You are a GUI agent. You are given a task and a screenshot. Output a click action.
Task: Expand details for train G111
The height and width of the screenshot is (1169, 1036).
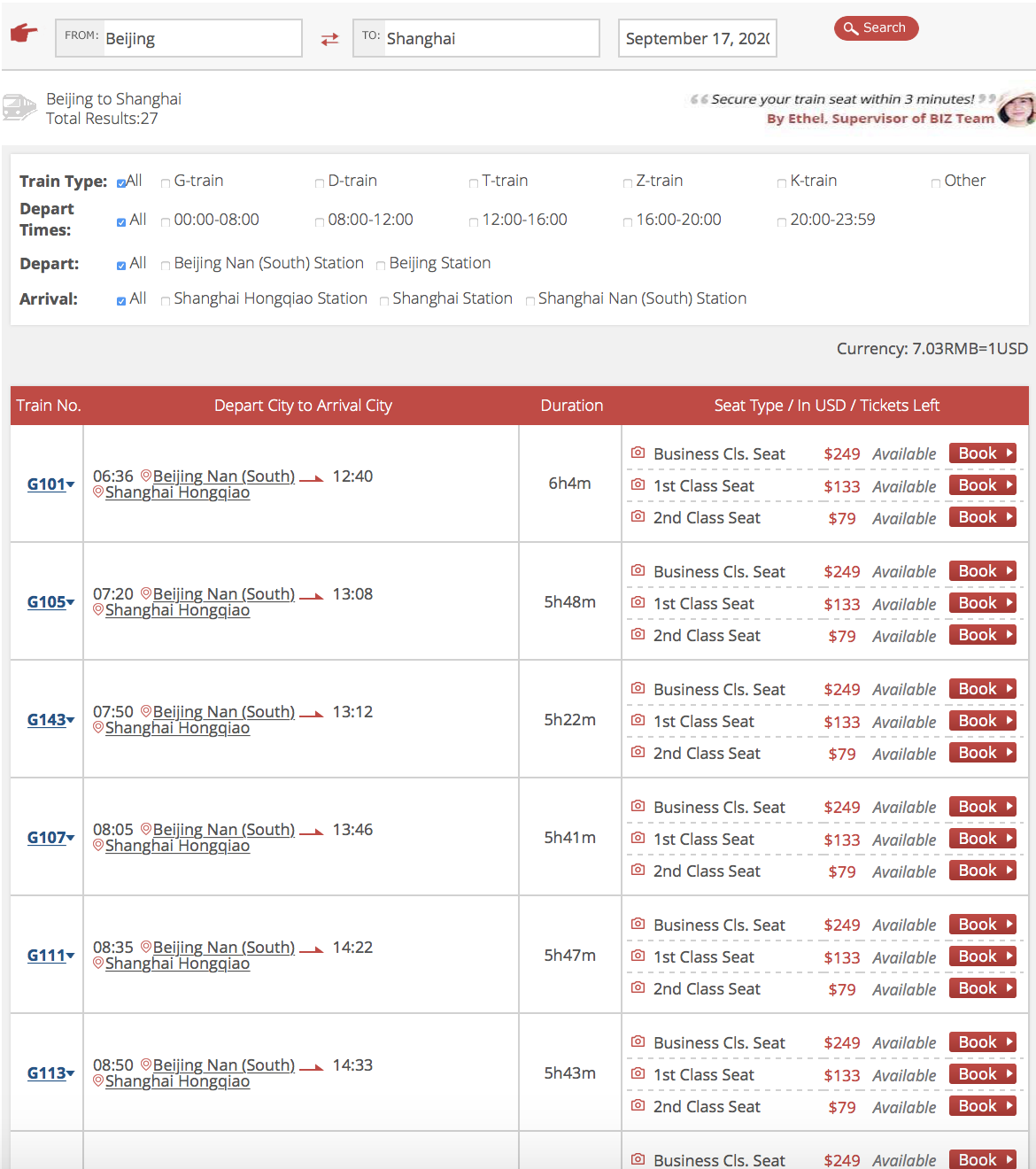click(x=50, y=955)
